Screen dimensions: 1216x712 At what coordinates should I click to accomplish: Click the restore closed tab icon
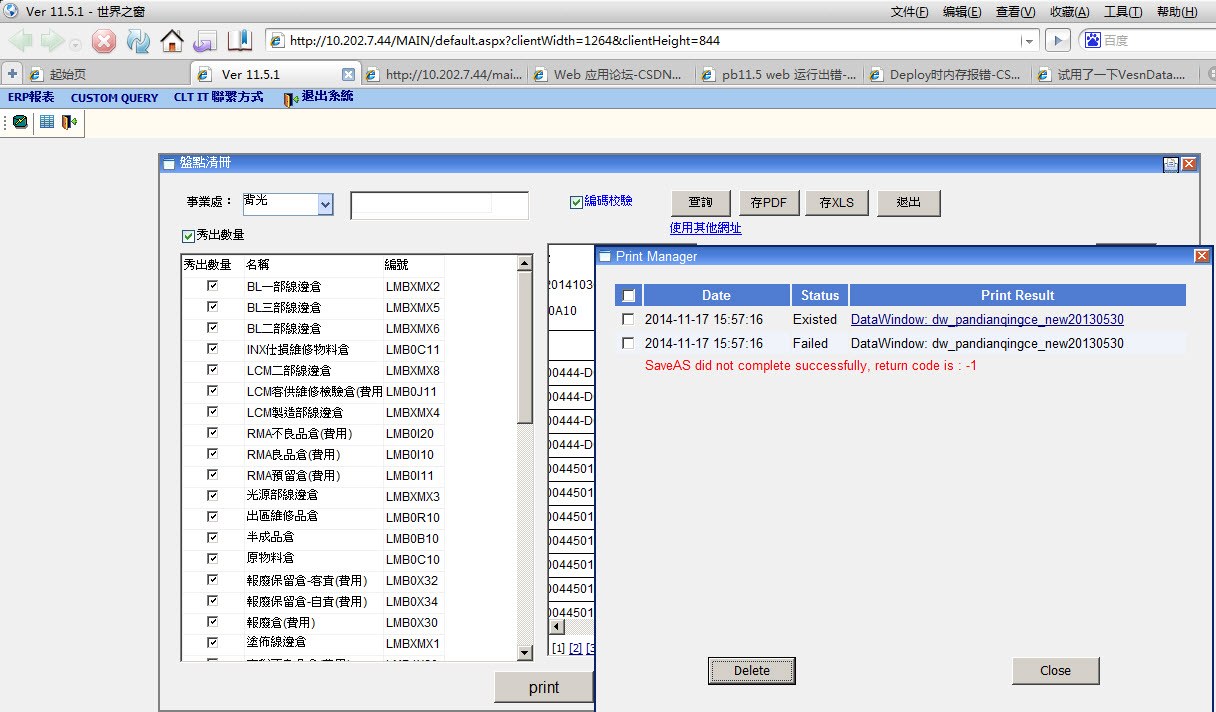[x=205, y=41]
